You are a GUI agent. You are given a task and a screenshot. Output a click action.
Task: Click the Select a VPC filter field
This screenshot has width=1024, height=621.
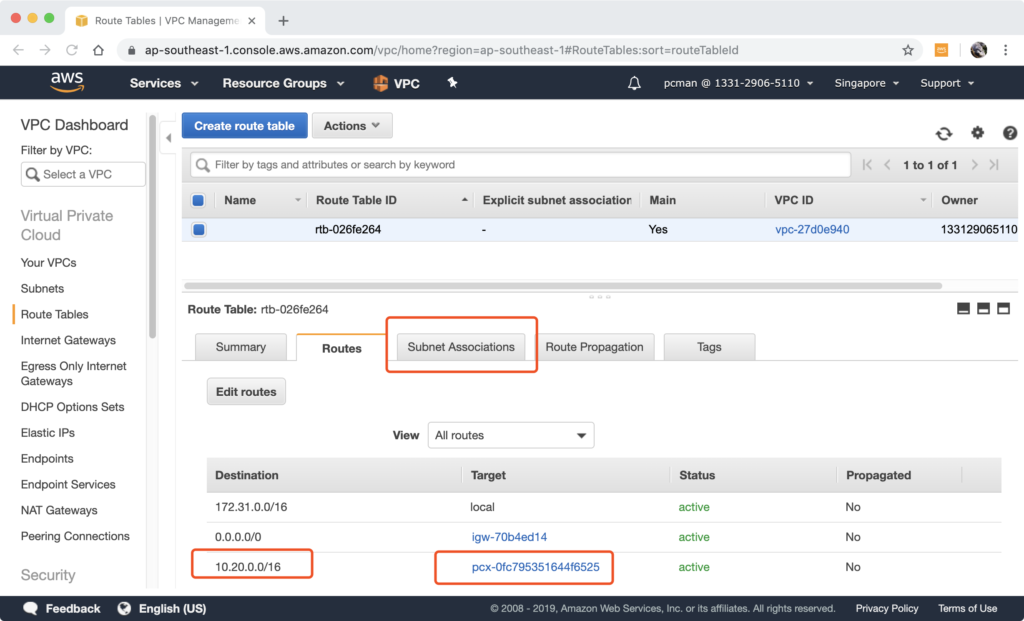click(x=83, y=174)
